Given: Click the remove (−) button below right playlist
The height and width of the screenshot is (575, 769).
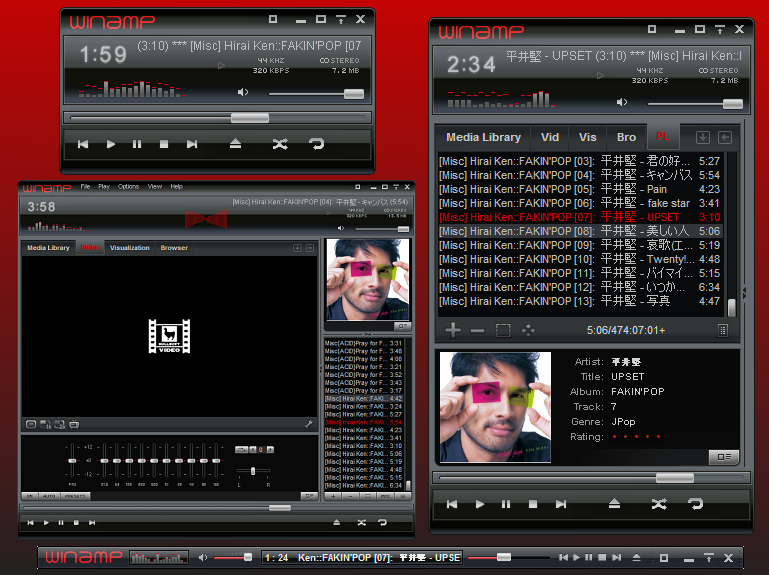Looking at the screenshot, I should pyautogui.click(x=477, y=331).
